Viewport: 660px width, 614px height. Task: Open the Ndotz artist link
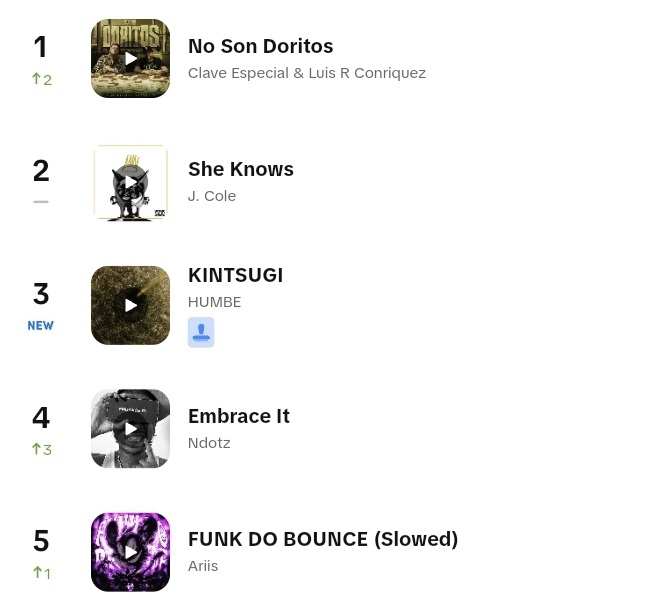click(209, 443)
